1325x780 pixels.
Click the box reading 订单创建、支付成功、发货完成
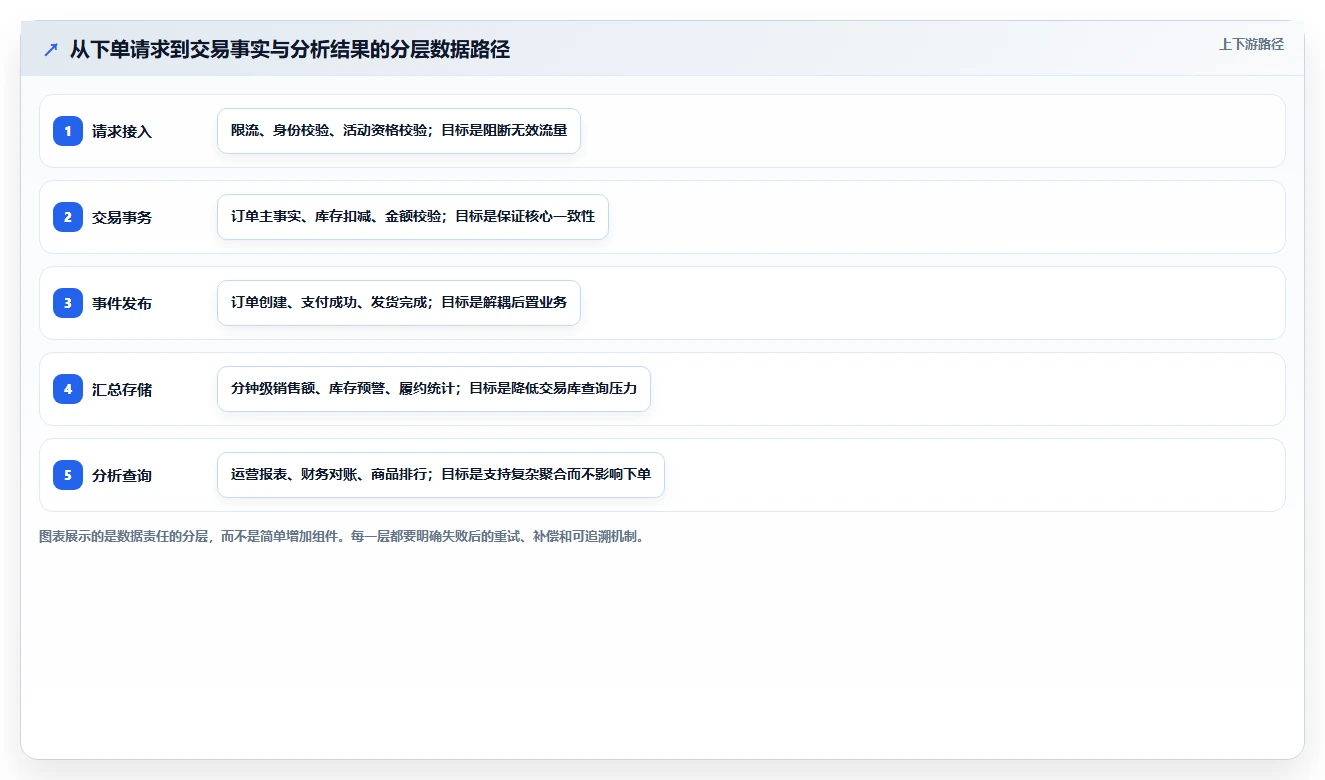pyautogui.click(x=399, y=303)
